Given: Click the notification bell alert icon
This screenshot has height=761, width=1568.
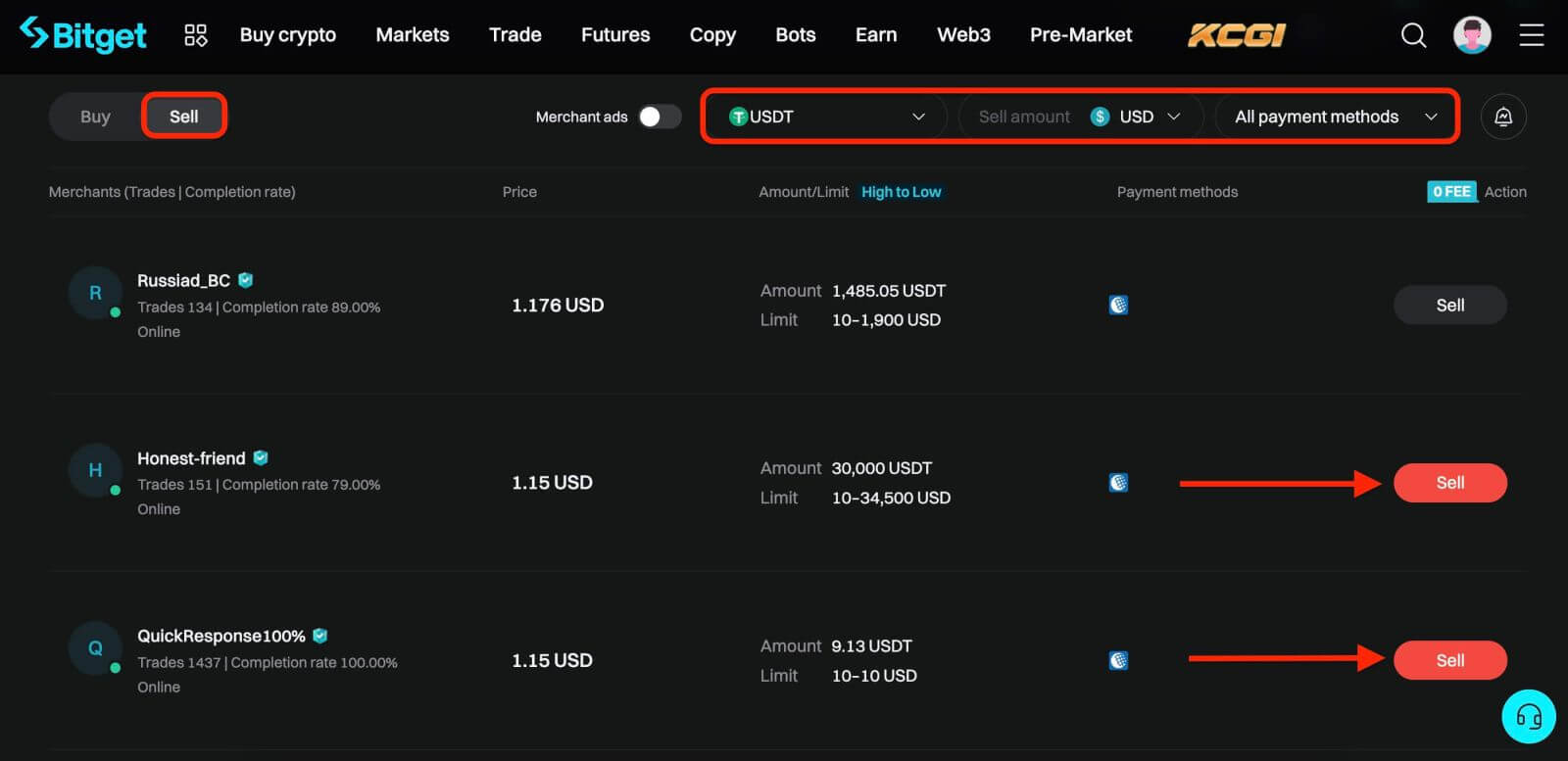Looking at the screenshot, I should click(x=1502, y=117).
